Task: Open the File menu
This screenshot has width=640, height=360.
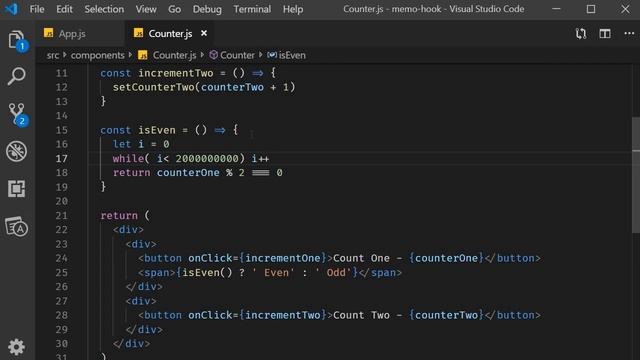Action: (x=37, y=9)
